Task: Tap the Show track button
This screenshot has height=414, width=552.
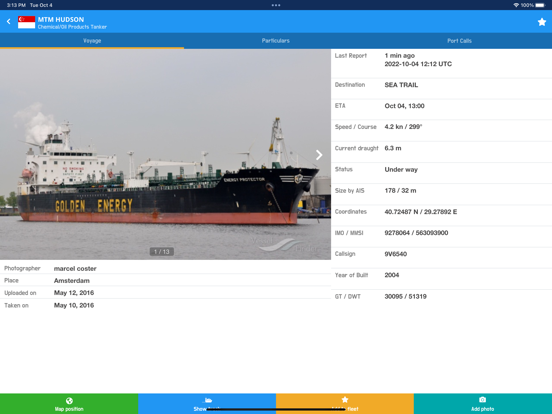Action: (207, 404)
